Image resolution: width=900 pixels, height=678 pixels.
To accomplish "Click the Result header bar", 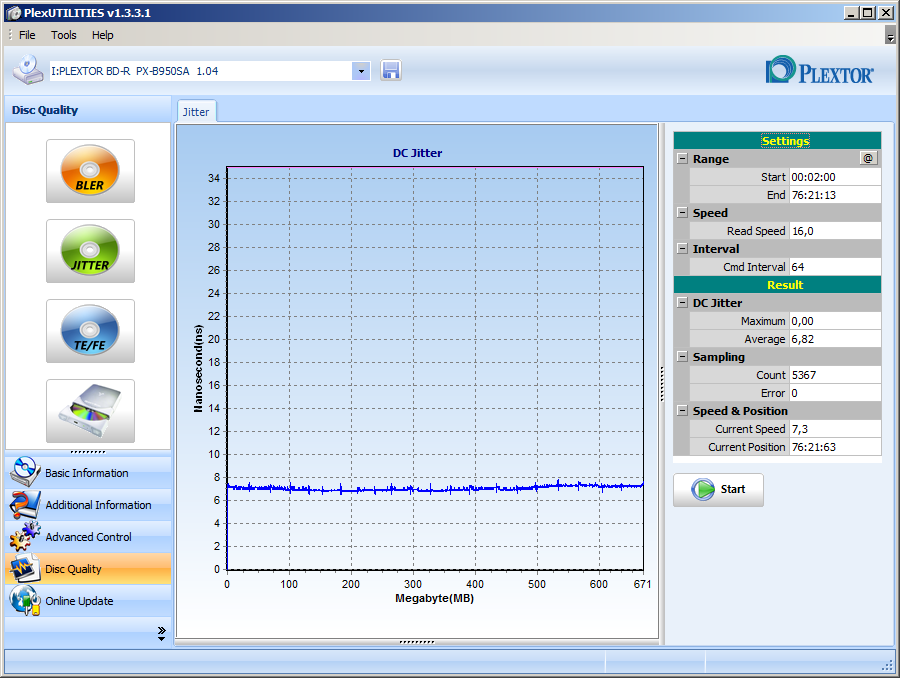I will pyautogui.click(x=777, y=285).
